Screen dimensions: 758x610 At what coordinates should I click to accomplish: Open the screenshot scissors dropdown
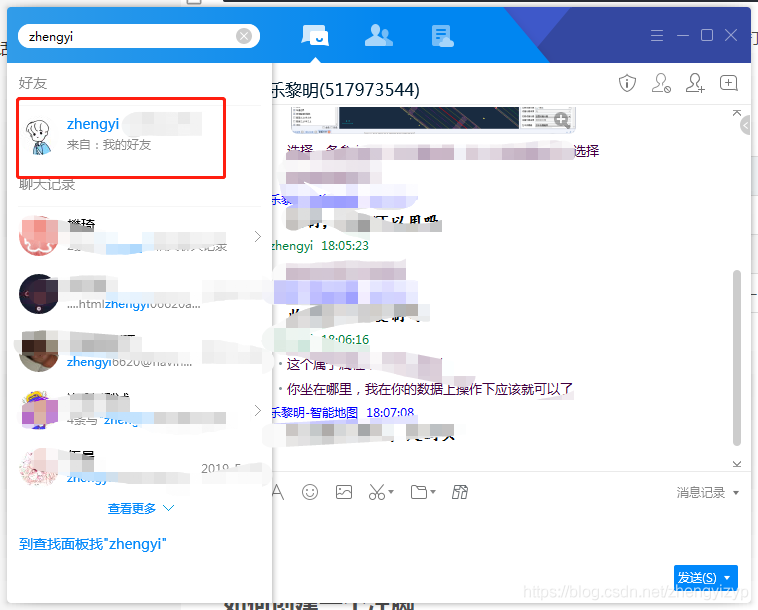click(x=381, y=492)
